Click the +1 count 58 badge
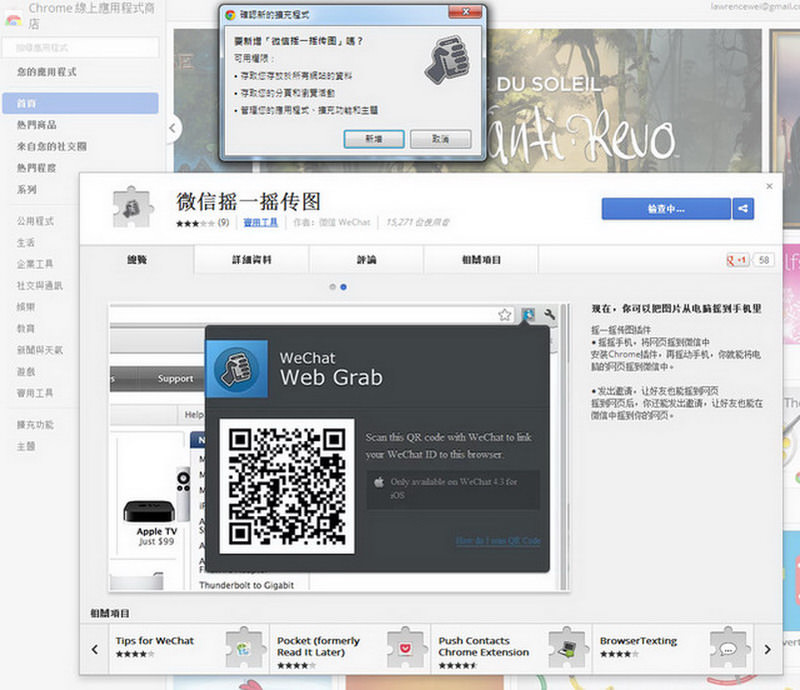The height and width of the screenshot is (690, 800). point(764,260)
